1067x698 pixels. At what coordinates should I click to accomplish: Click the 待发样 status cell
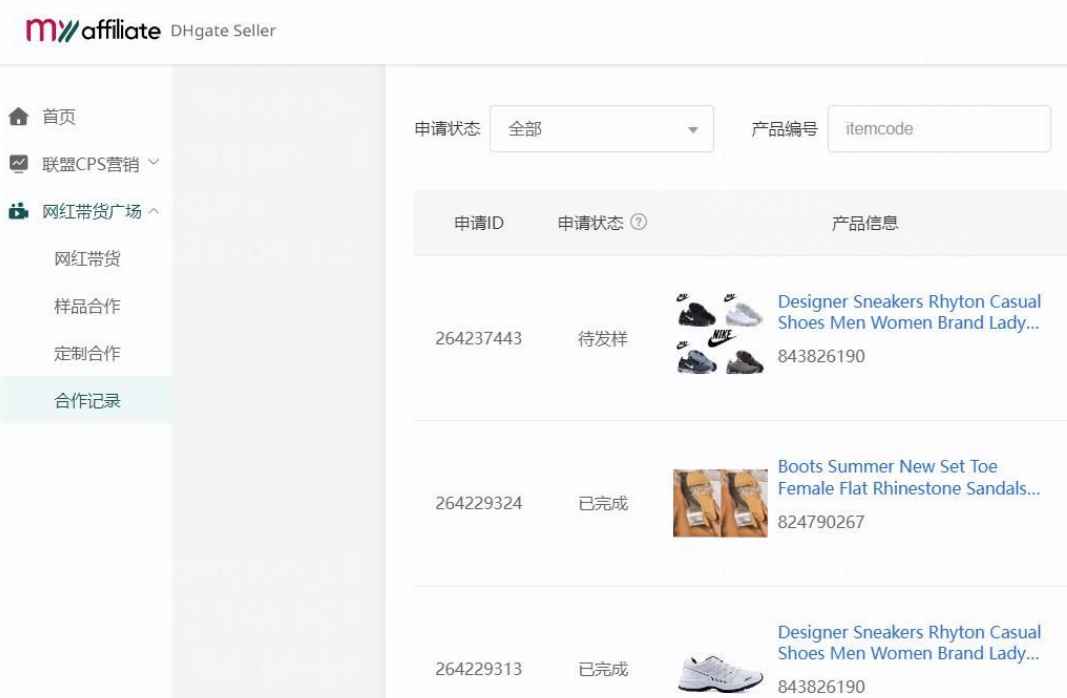click(x=602, y=338)
